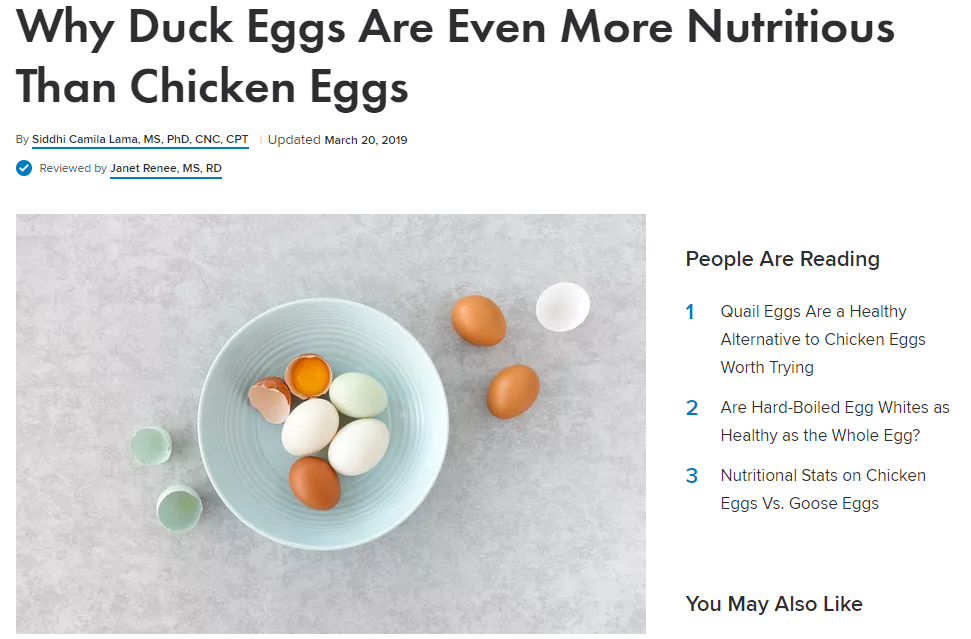This screenshot has height=639, width=971.
Task: Click the 'You May Also Like' heading
Action: pos(774,604)
